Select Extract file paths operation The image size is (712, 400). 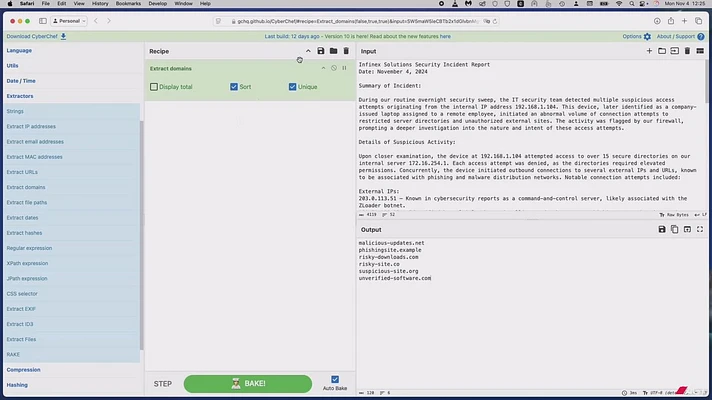click(x=72, y=202)
